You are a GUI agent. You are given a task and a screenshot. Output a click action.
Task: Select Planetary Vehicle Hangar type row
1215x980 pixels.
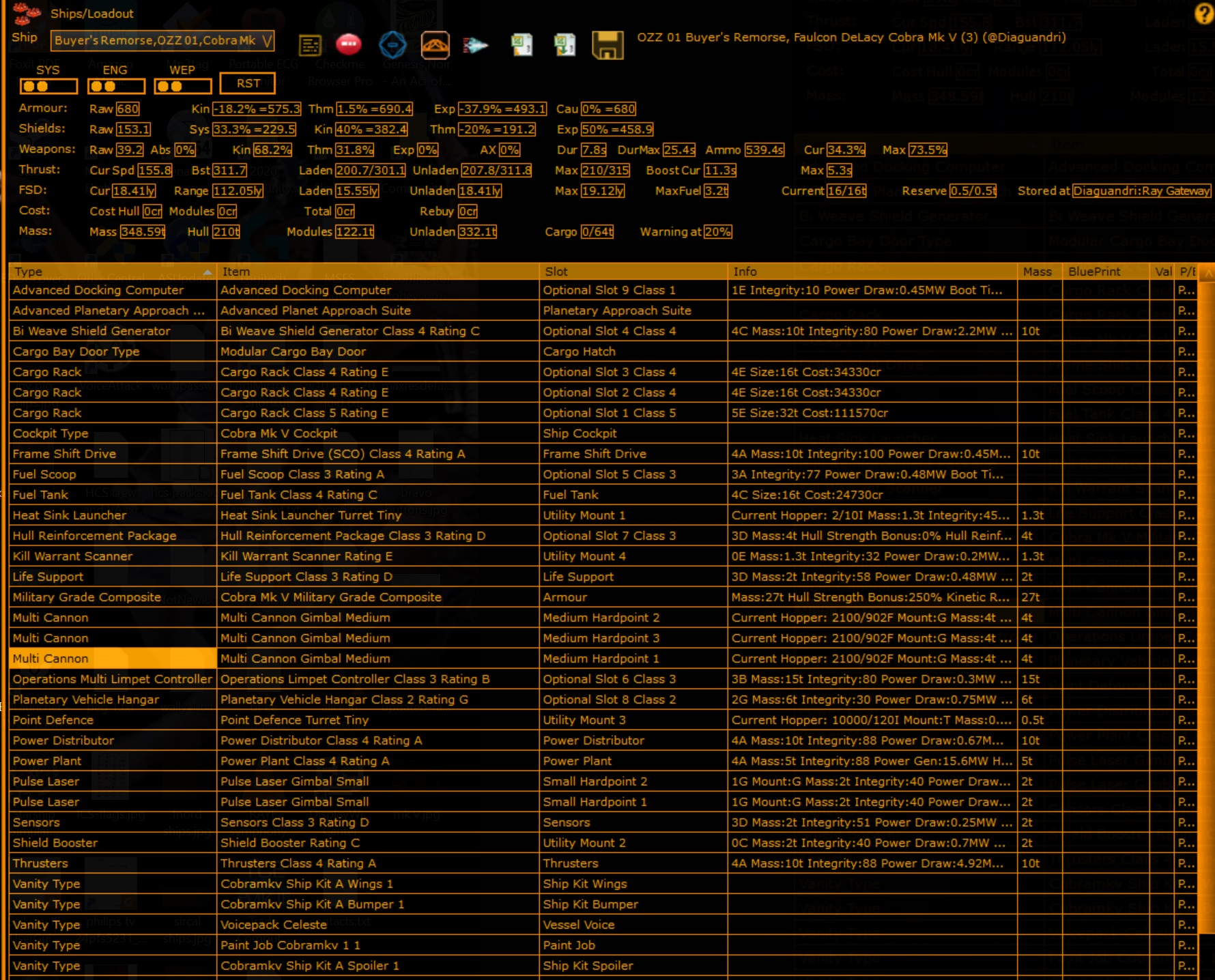113,700
